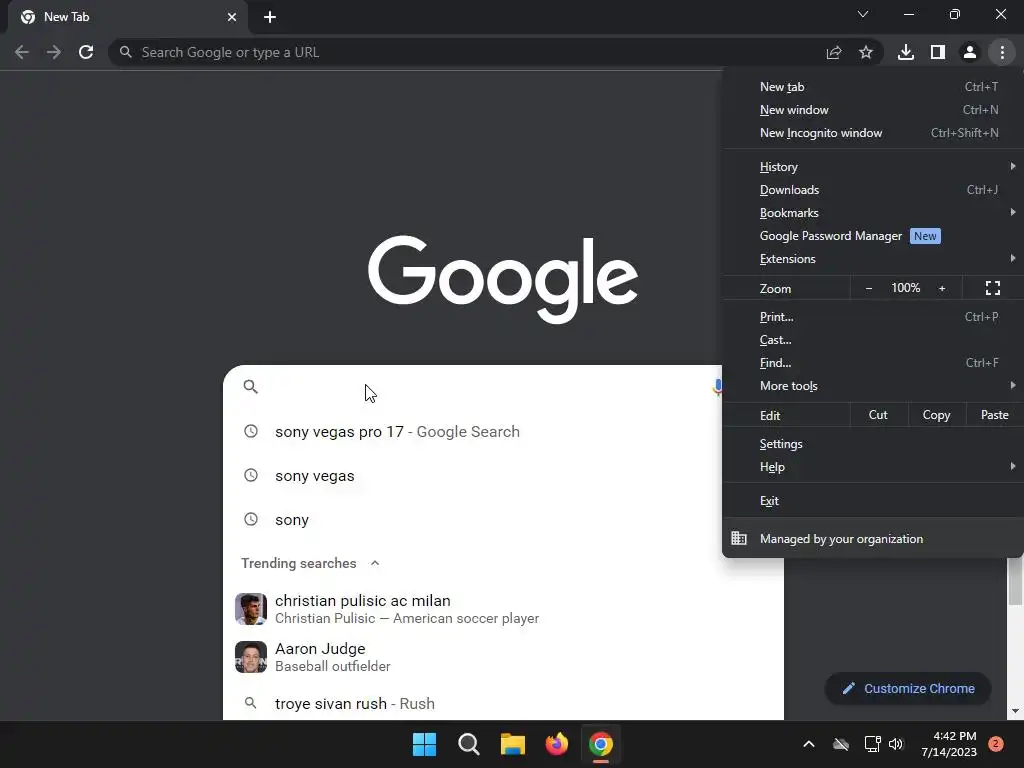Choose New window menu item
Viewport: 1024px width, 768px height.
[872, 110]
